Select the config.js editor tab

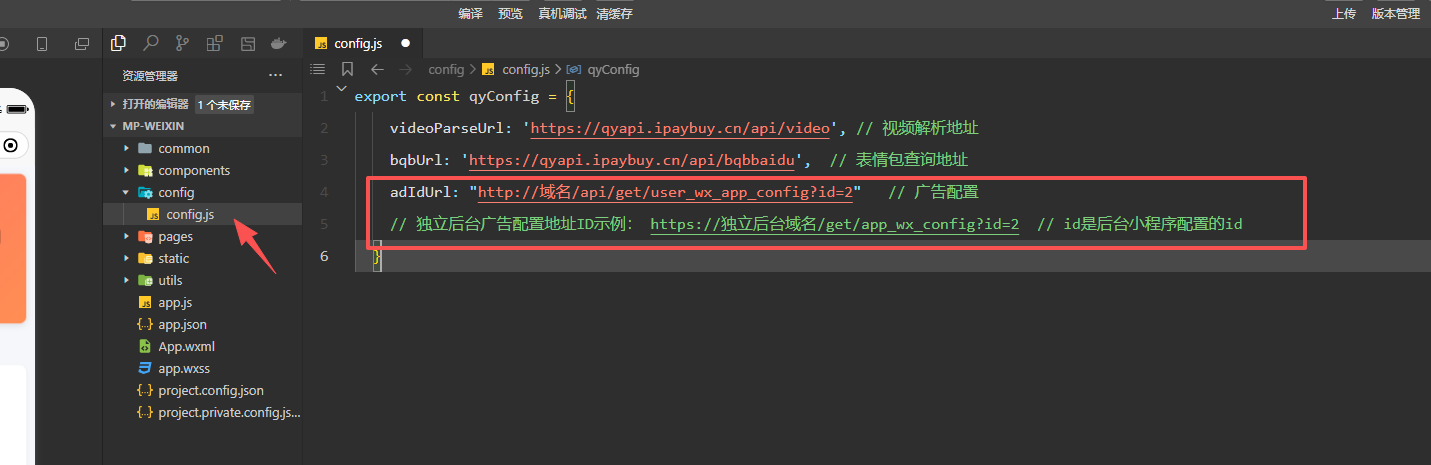357,44
